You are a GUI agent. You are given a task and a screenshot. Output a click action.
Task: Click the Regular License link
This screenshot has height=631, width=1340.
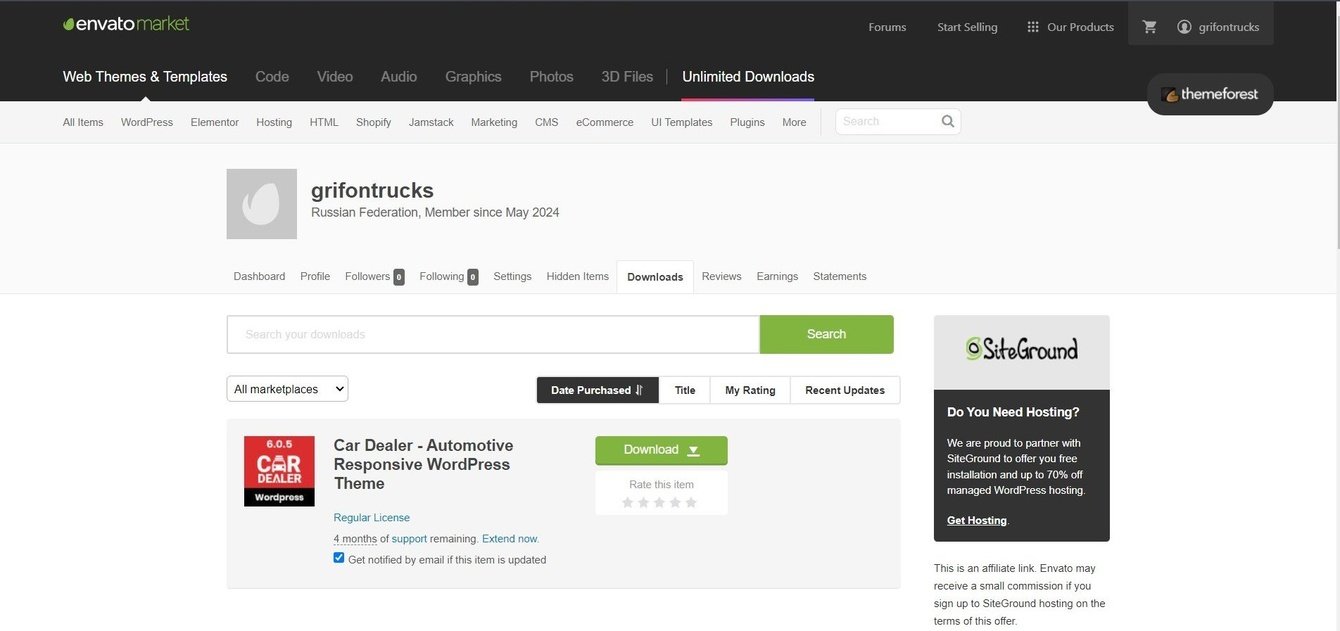click(372, 517)
